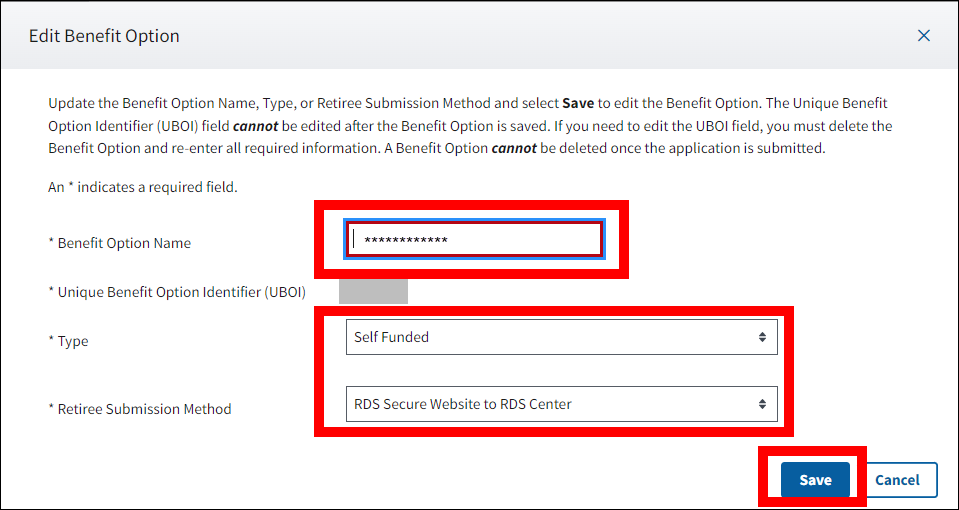The image size is (959, 510).
Task: Open the Type dropdown showing Self Funded
Action: [560, 337]
